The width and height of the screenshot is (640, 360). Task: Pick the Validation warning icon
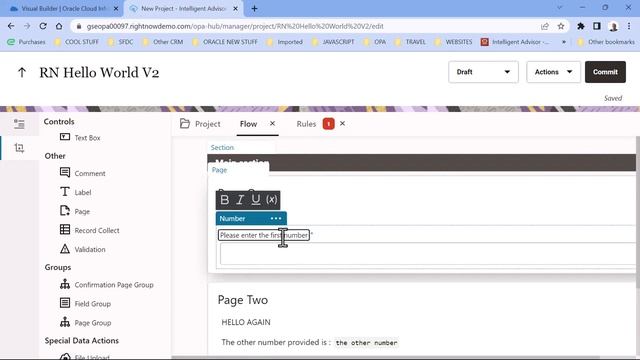pos(64,249)
